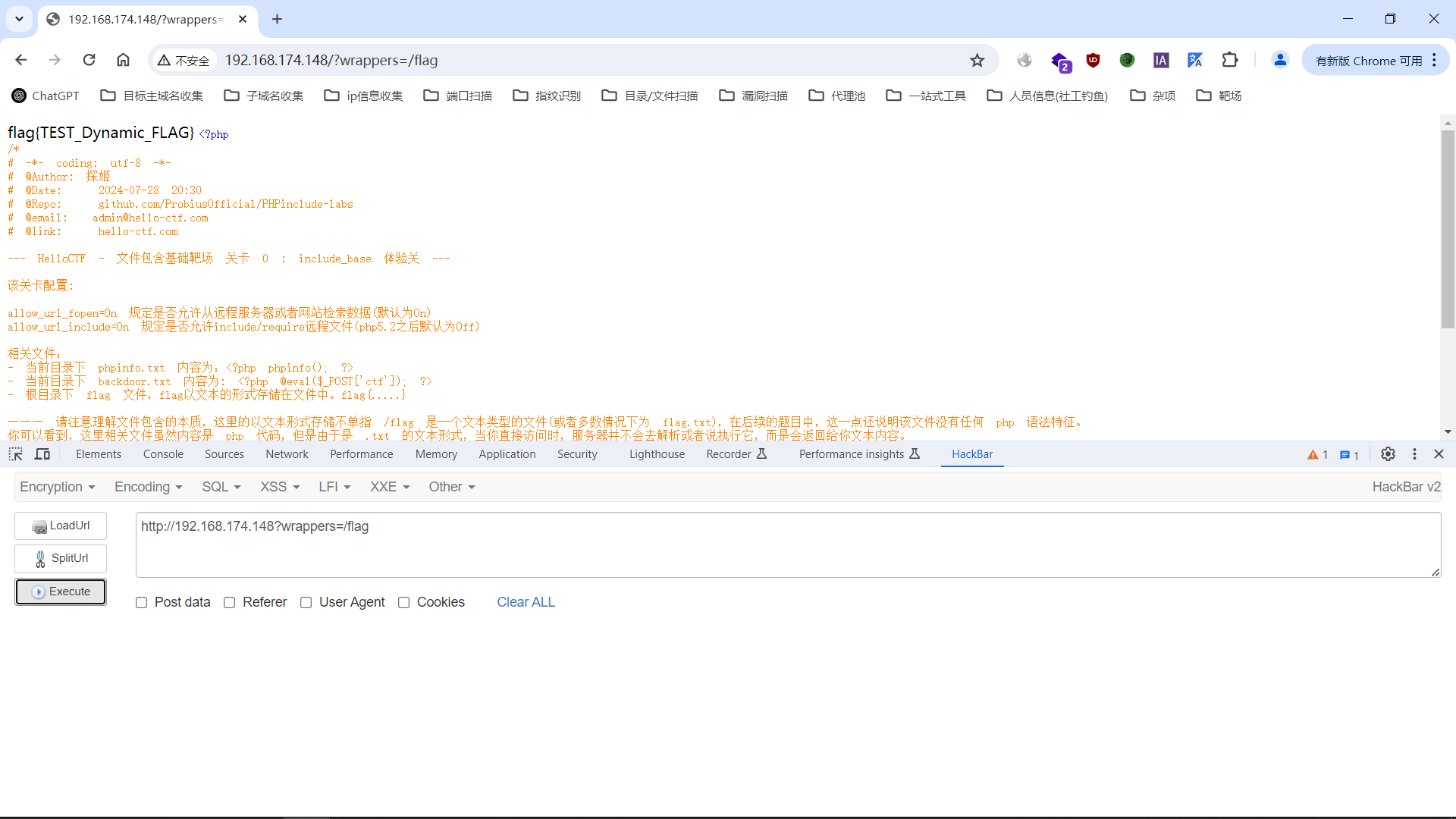
Task: Enable the Post data checkbox
Action: [142, 603]
